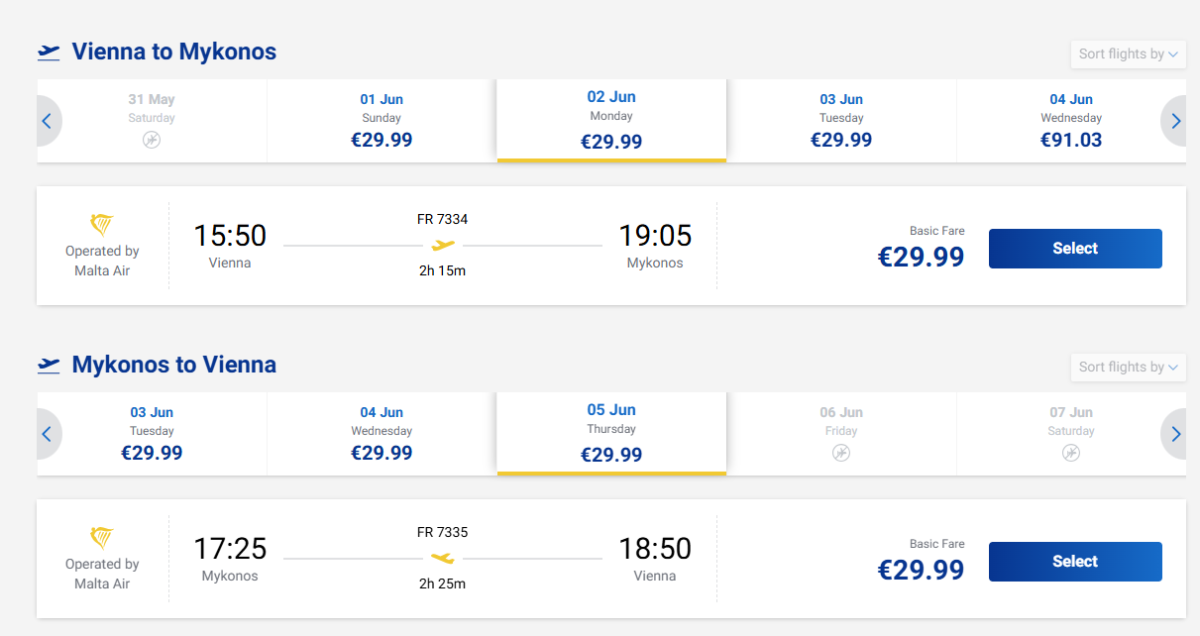Click the yellow plane icon on FR 7335
Viewport: 1200px width, 636px height.
(443, 558)
